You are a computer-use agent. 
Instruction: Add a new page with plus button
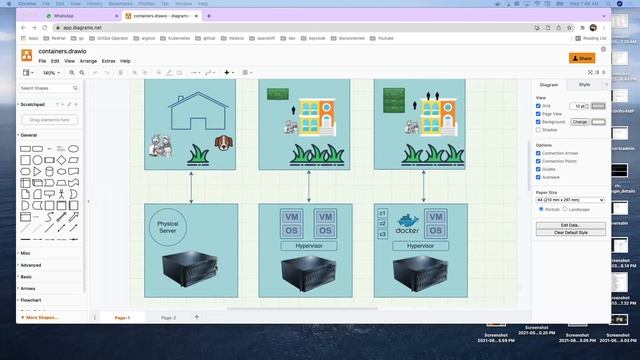tap(197, 317)
